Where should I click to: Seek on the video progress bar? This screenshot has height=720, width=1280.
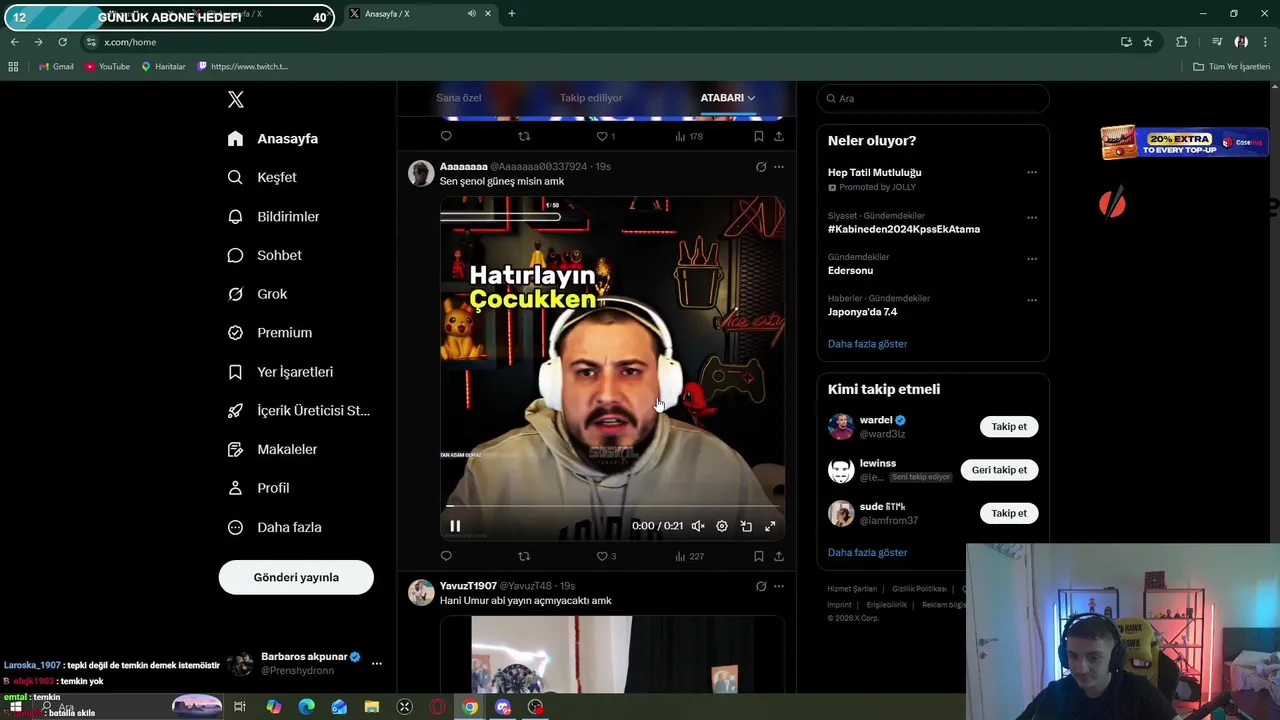point(612,506)
